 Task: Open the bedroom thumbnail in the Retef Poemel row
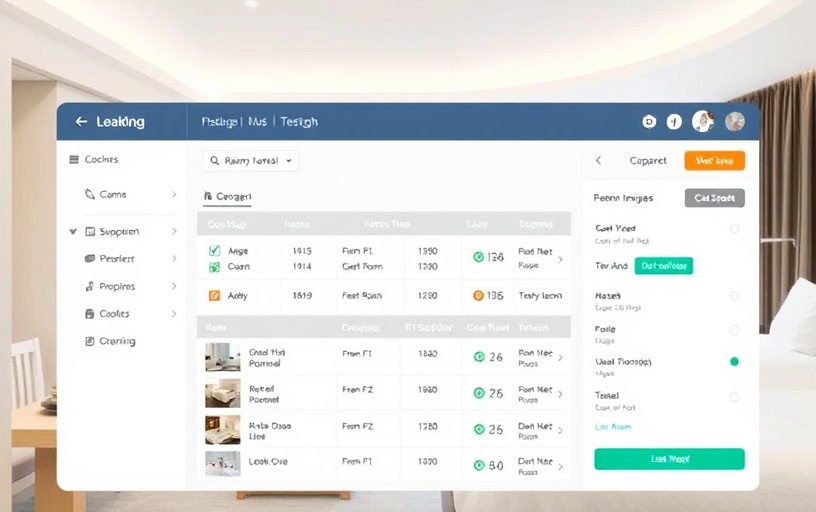[222, 393]
